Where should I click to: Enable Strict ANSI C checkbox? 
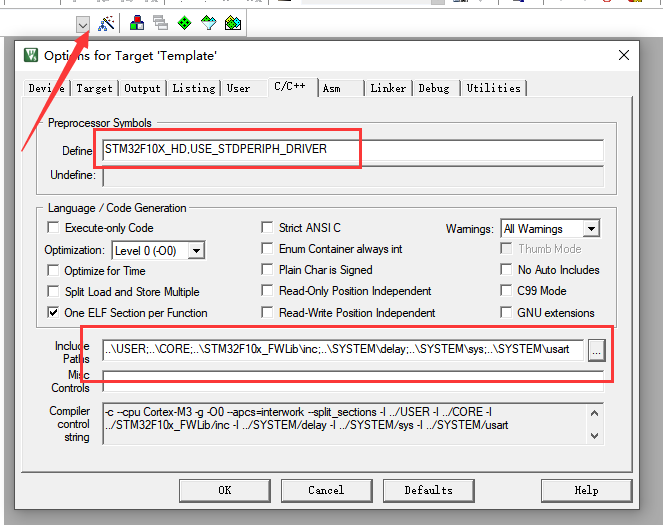point(267,227)
